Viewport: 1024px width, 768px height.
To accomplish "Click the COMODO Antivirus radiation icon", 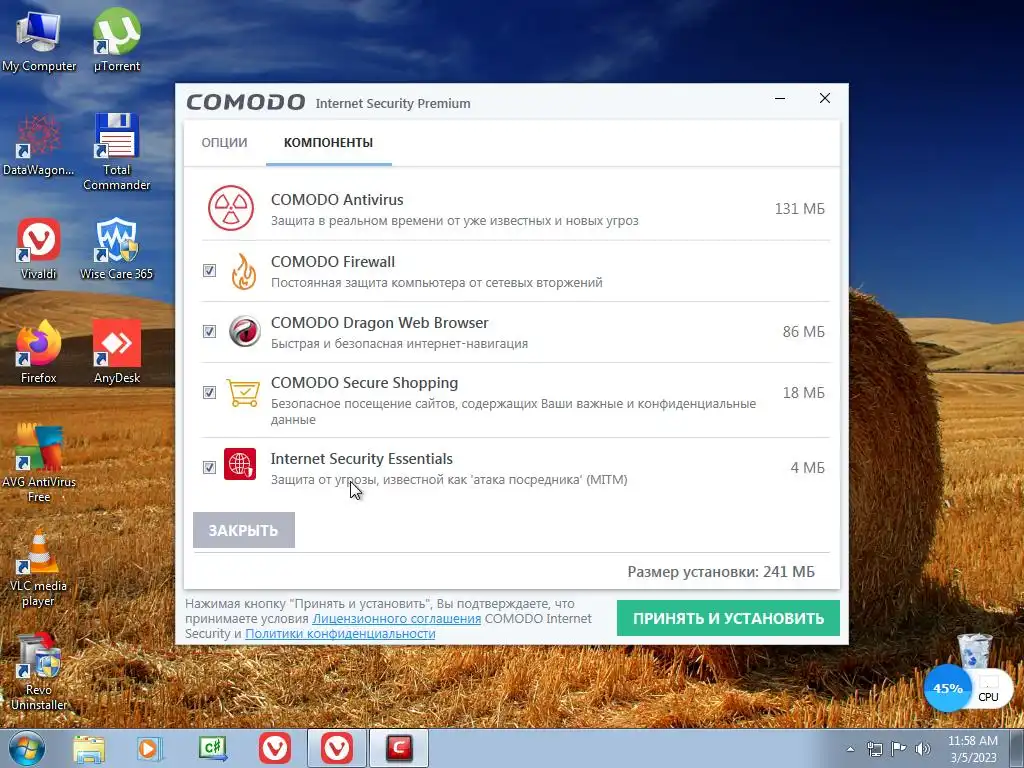I will pyautogui.click(x=231, y=208).
